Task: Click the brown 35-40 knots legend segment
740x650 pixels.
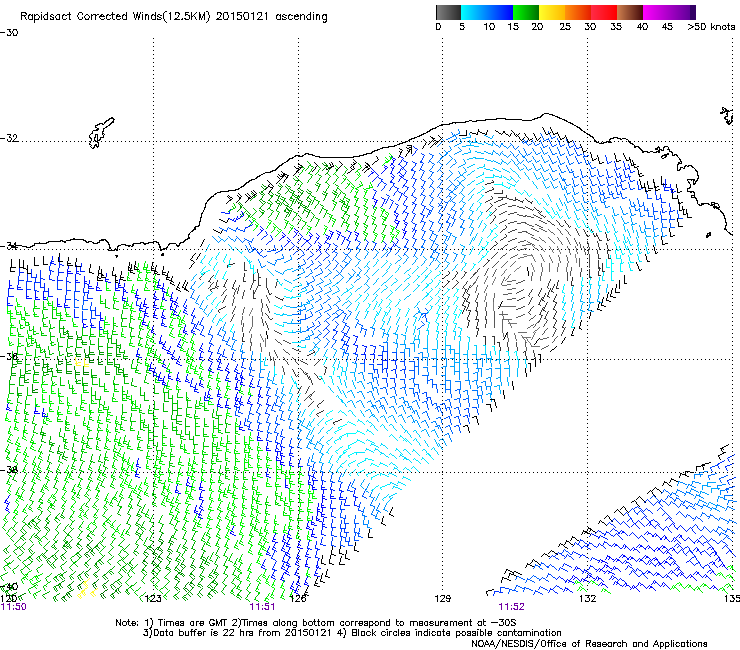Action: (x=630, y=12)
